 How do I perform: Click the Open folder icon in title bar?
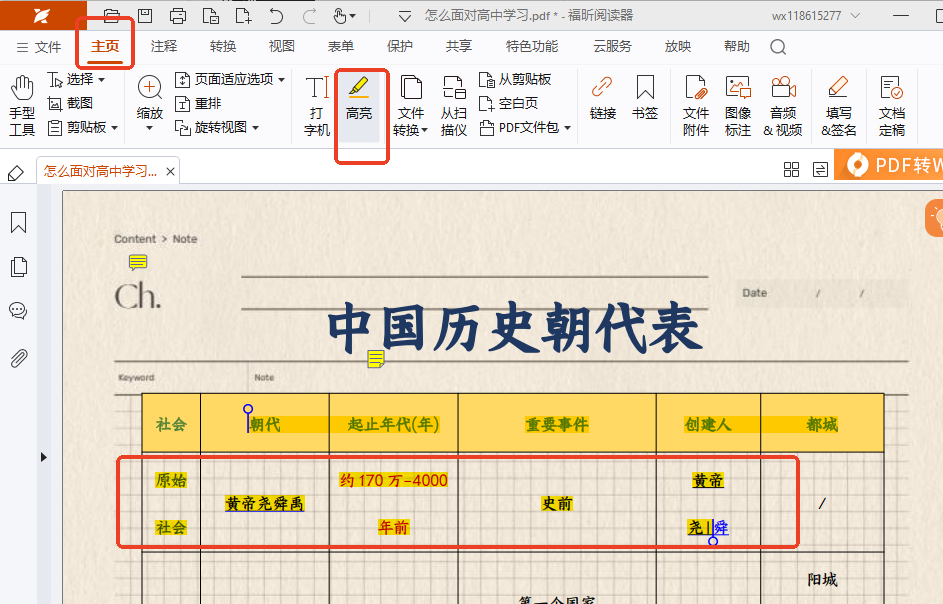(x=111, y=16)
